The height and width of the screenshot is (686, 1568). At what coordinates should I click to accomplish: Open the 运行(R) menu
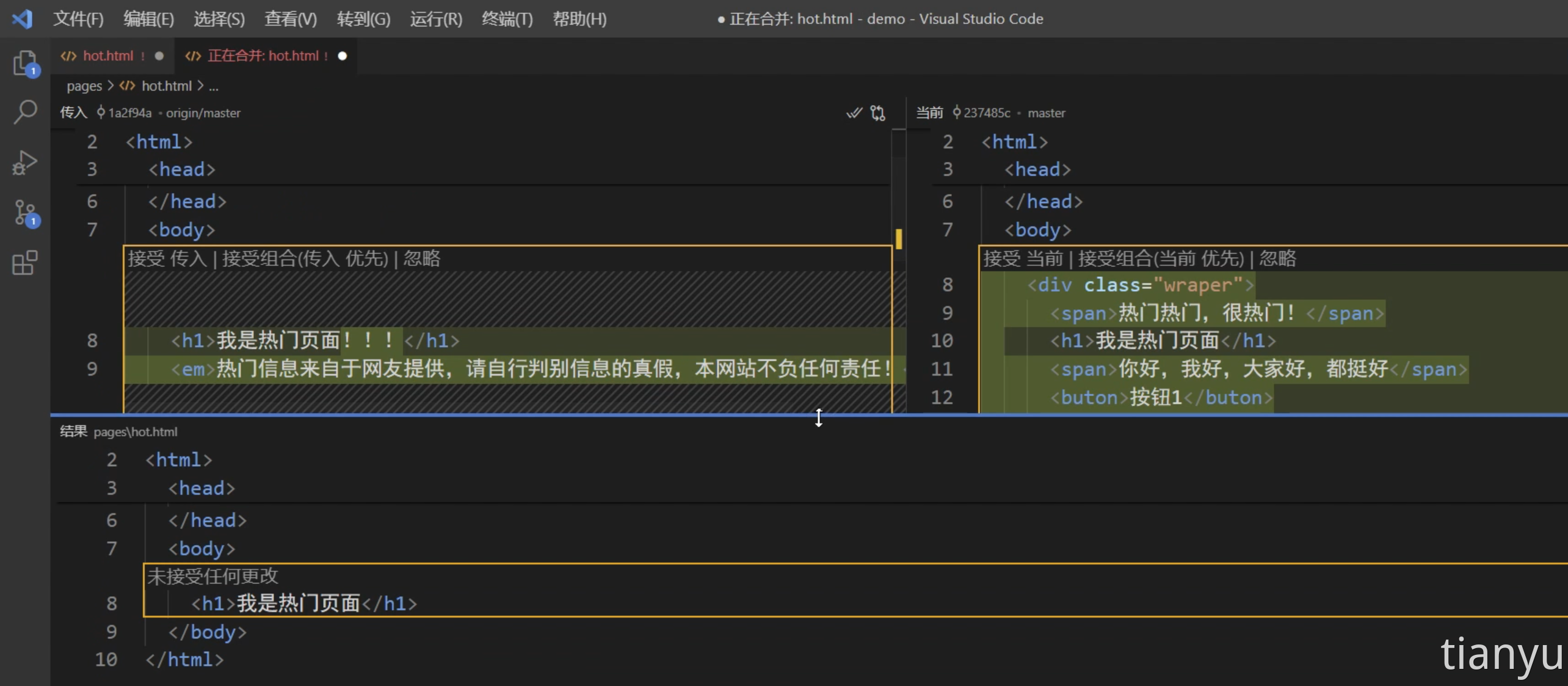(x=436, y=19)
